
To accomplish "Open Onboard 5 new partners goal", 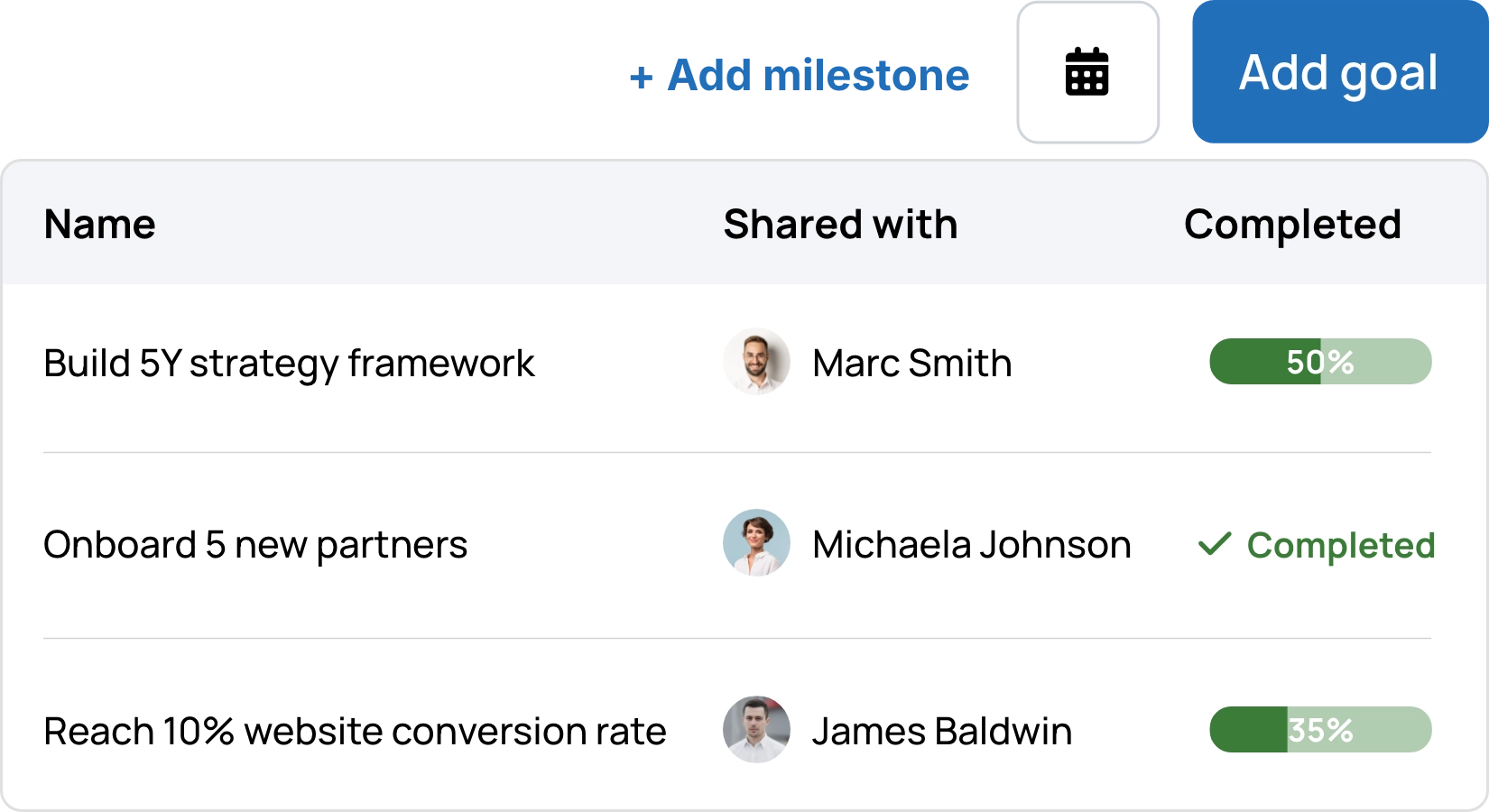I will tap(255, 545).
